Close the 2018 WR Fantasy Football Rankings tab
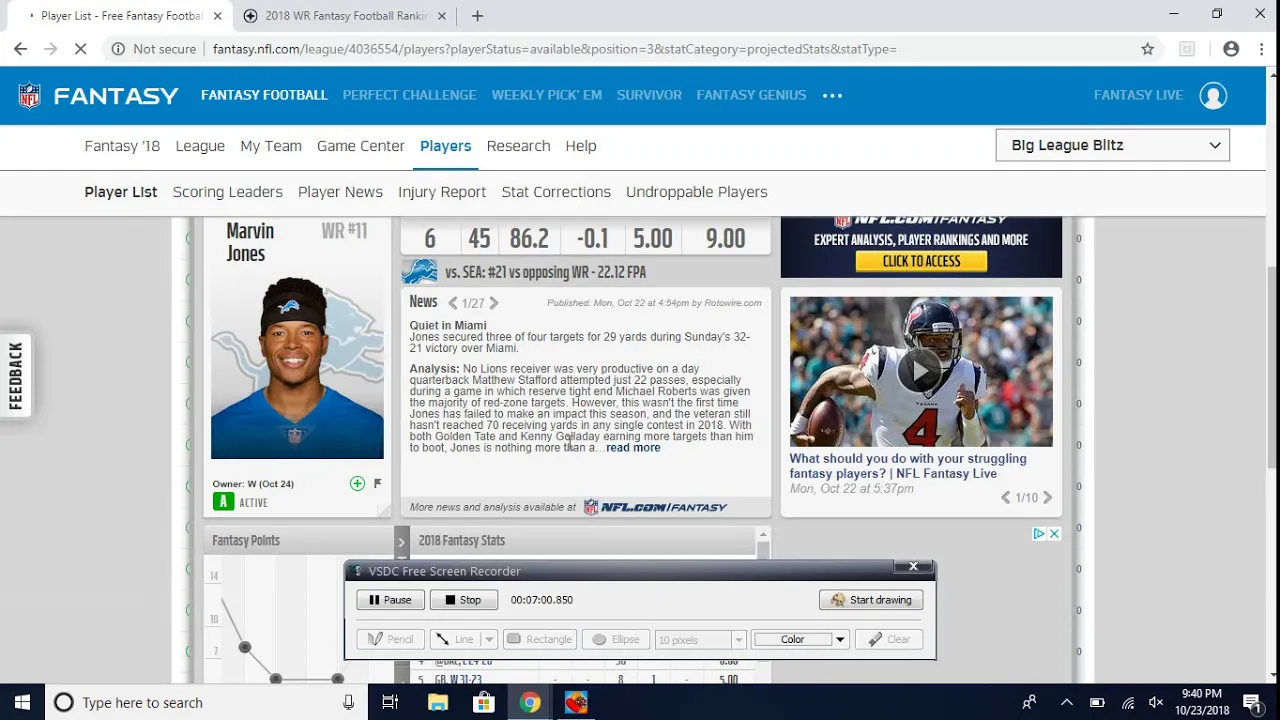The width and height of the screenshot is (1280, 720). coord(443,16)
